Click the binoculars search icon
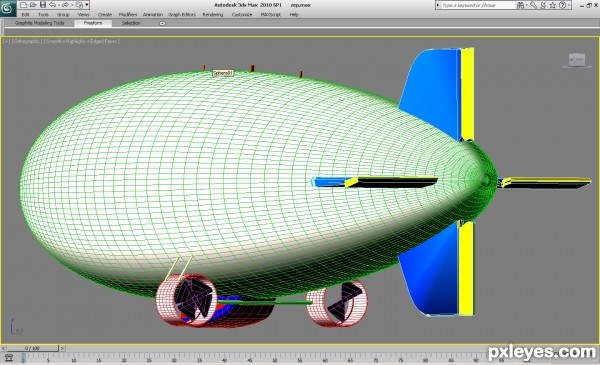The width and height of the screenshot is (600, 365). tap(520, 5)
